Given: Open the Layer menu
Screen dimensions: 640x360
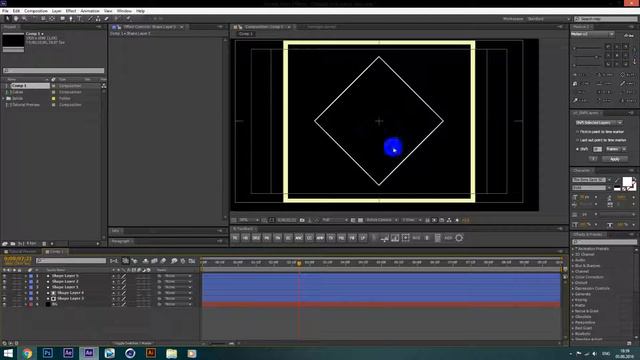Looking at the screenshot, I should [x=57, y=11].
